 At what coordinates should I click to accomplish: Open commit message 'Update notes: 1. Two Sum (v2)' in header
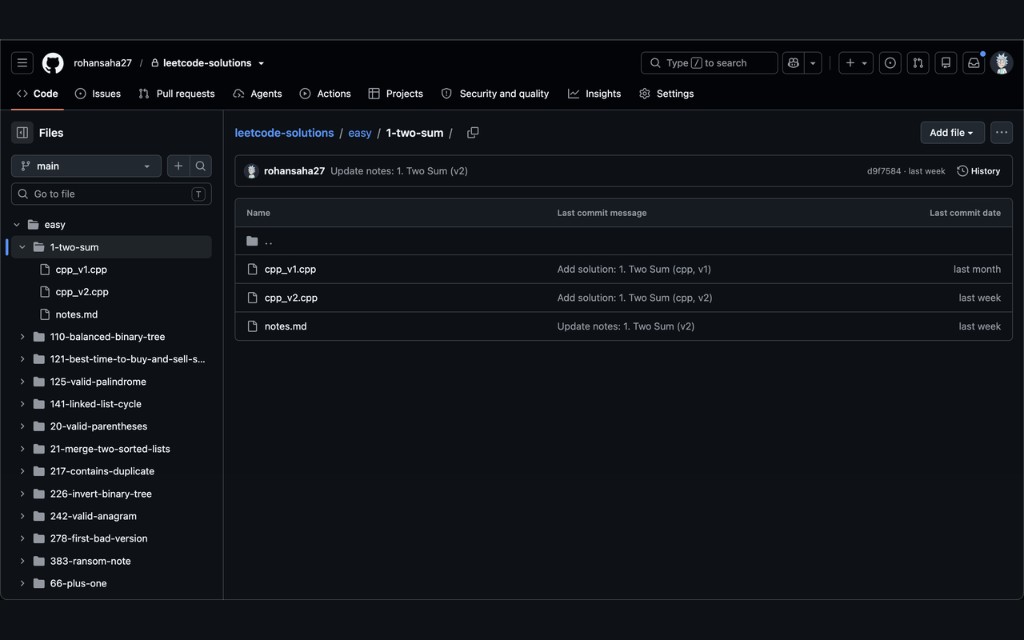399,171
